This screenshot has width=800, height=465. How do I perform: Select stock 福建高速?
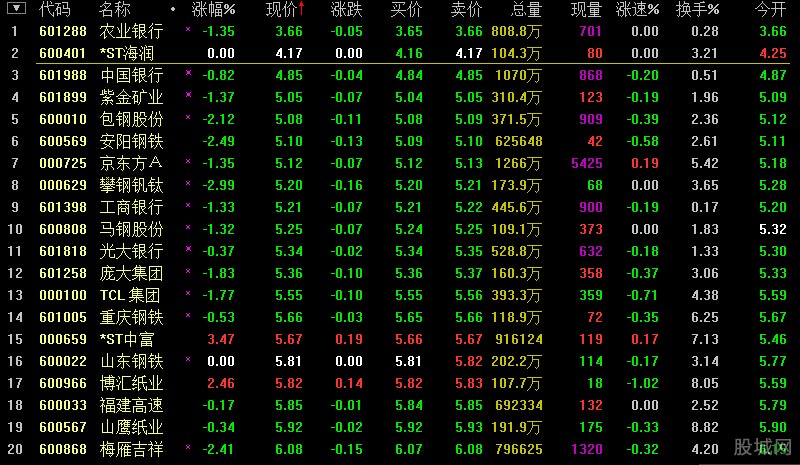tap(131, 405)
